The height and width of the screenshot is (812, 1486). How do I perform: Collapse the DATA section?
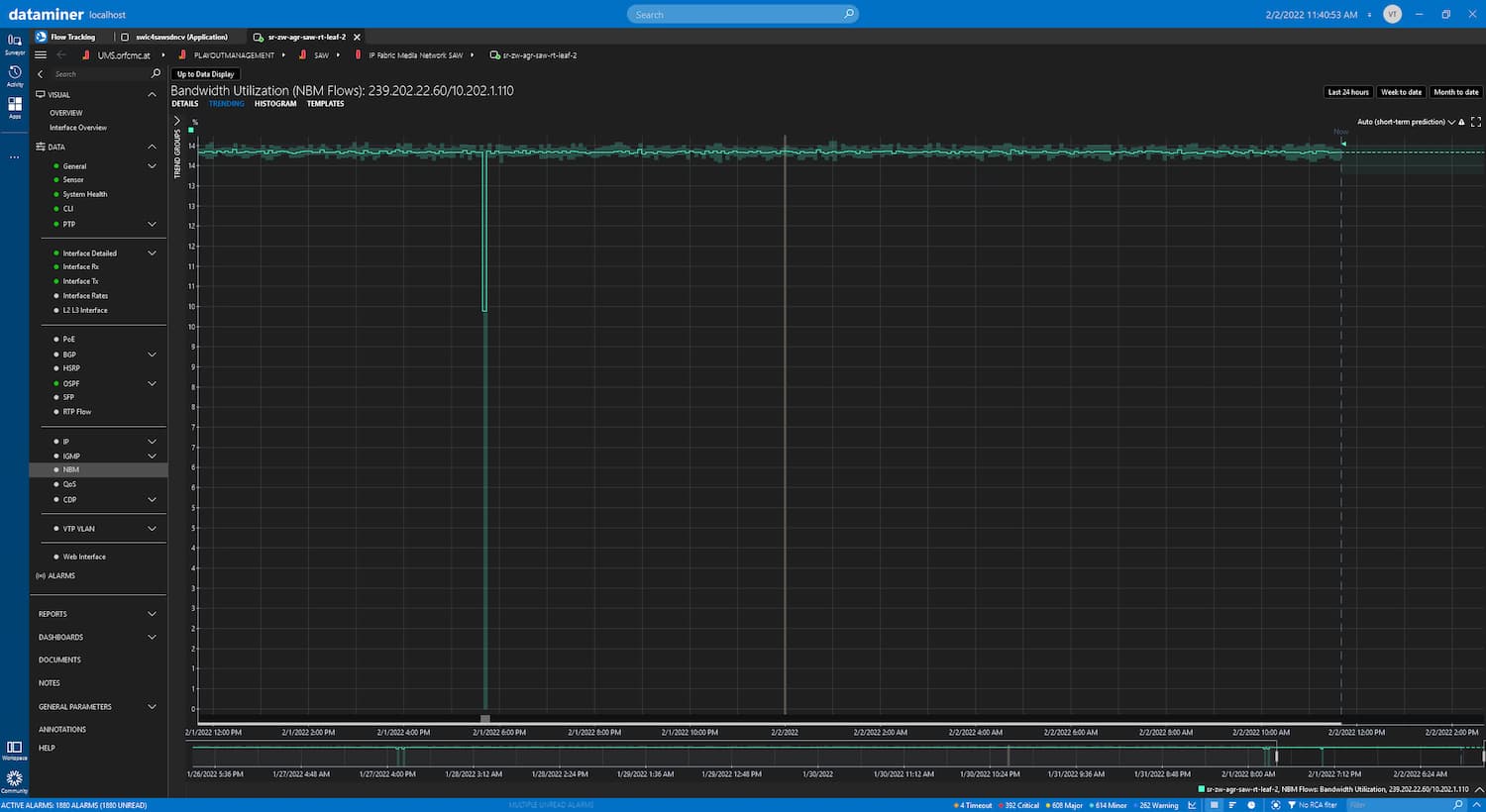152,147
